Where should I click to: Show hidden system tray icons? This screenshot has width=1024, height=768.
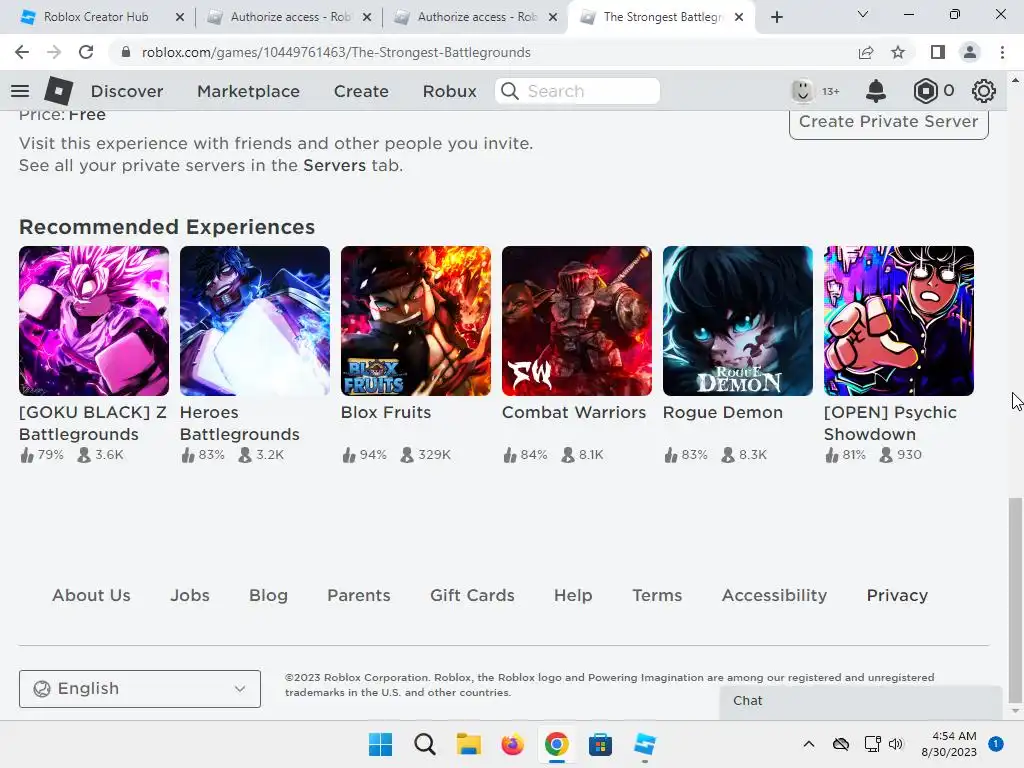coord(808,744)
